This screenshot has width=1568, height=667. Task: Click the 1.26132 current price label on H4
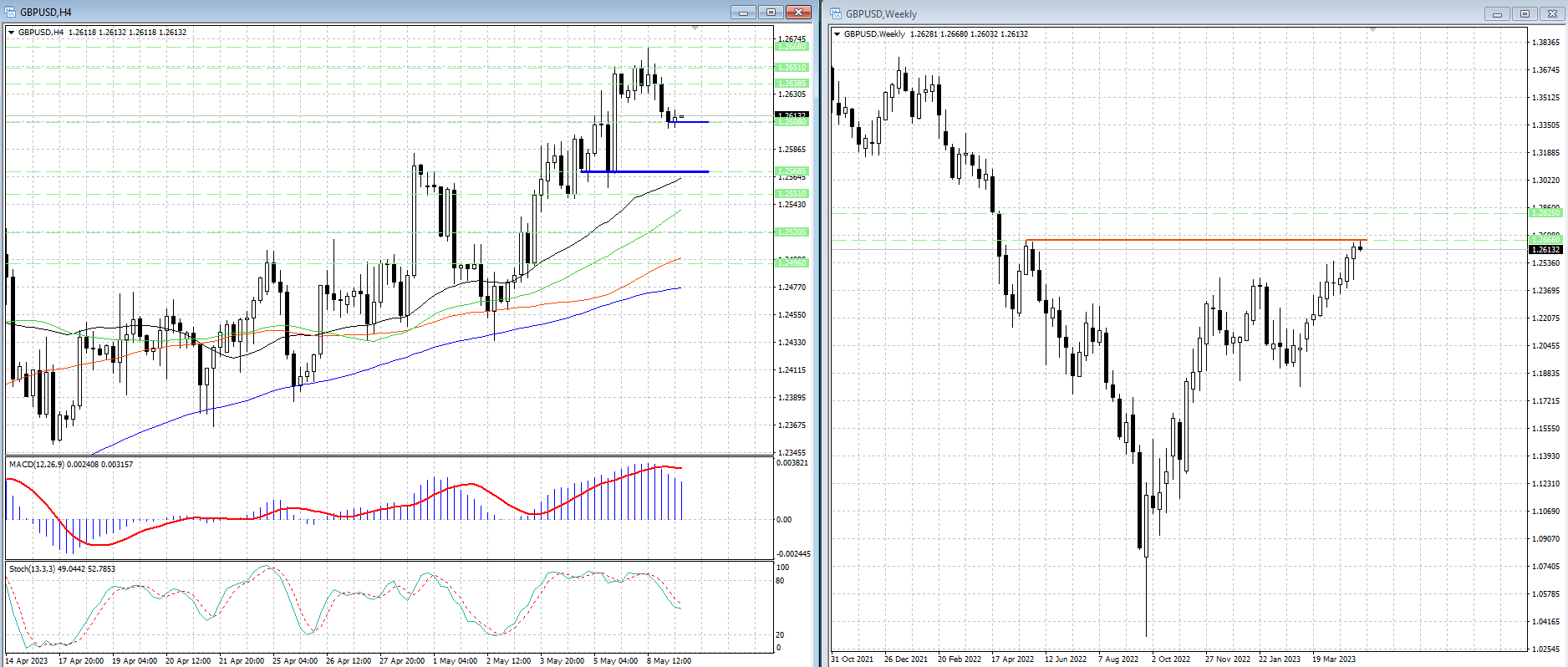(x=792, y=115)
